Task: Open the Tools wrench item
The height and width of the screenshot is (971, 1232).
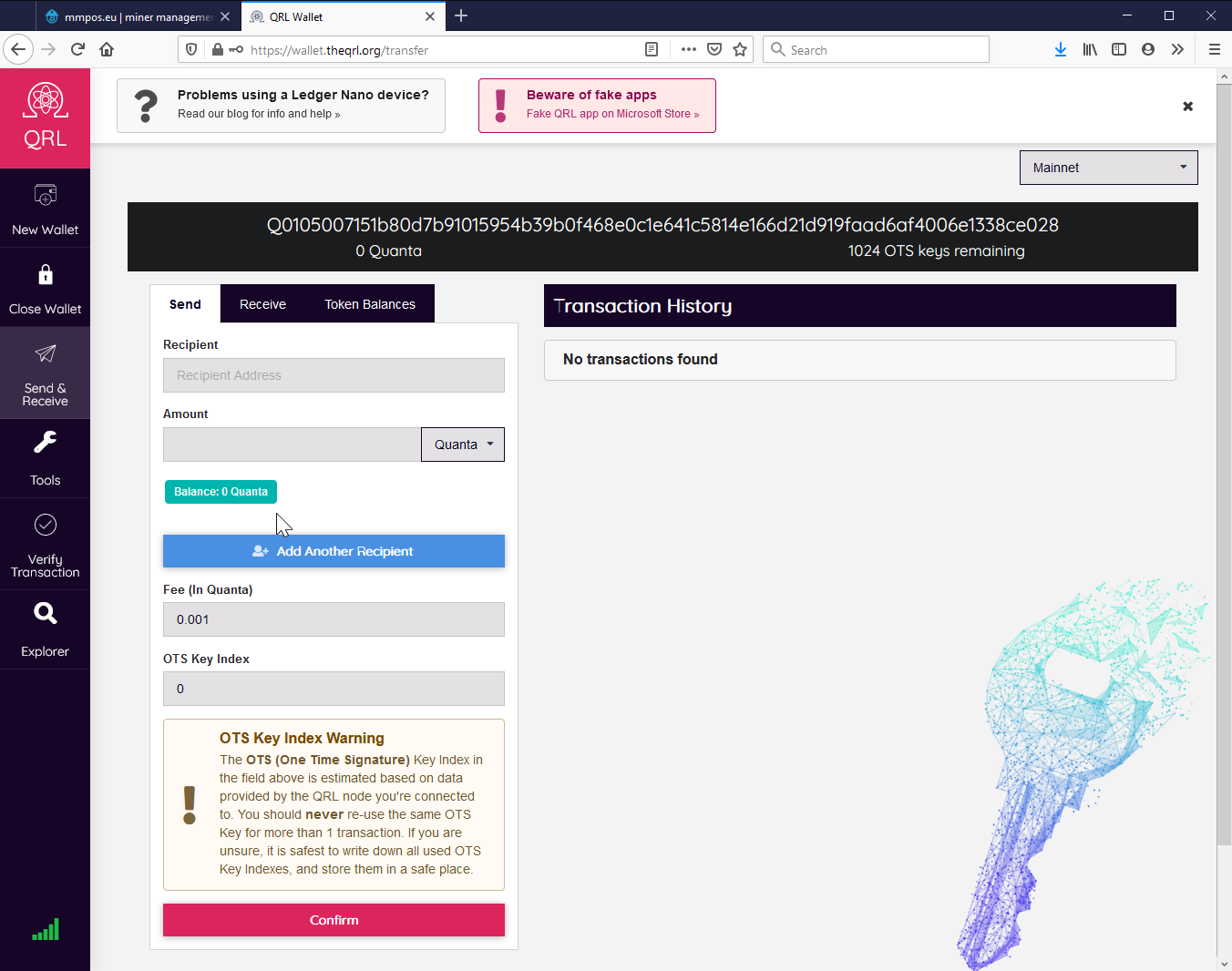Action: (45, 458)
